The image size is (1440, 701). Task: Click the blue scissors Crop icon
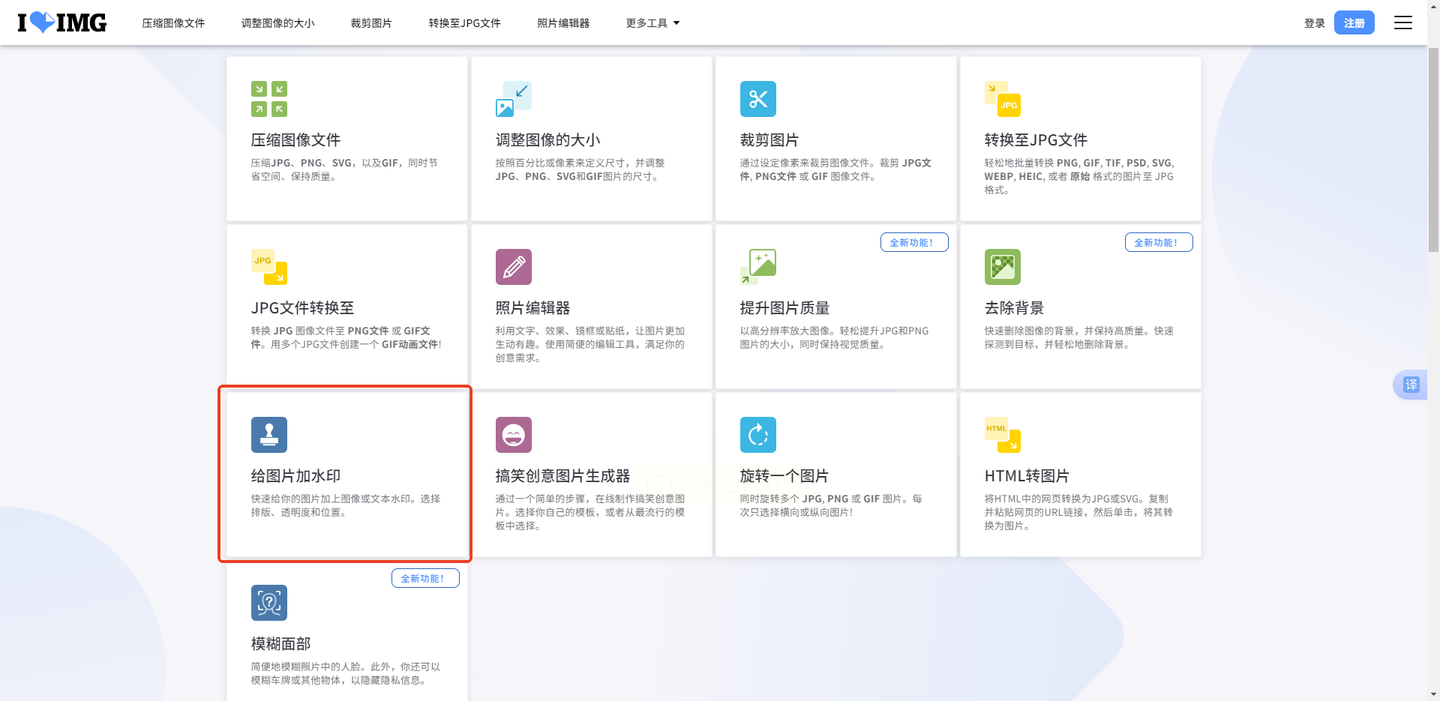758,99
